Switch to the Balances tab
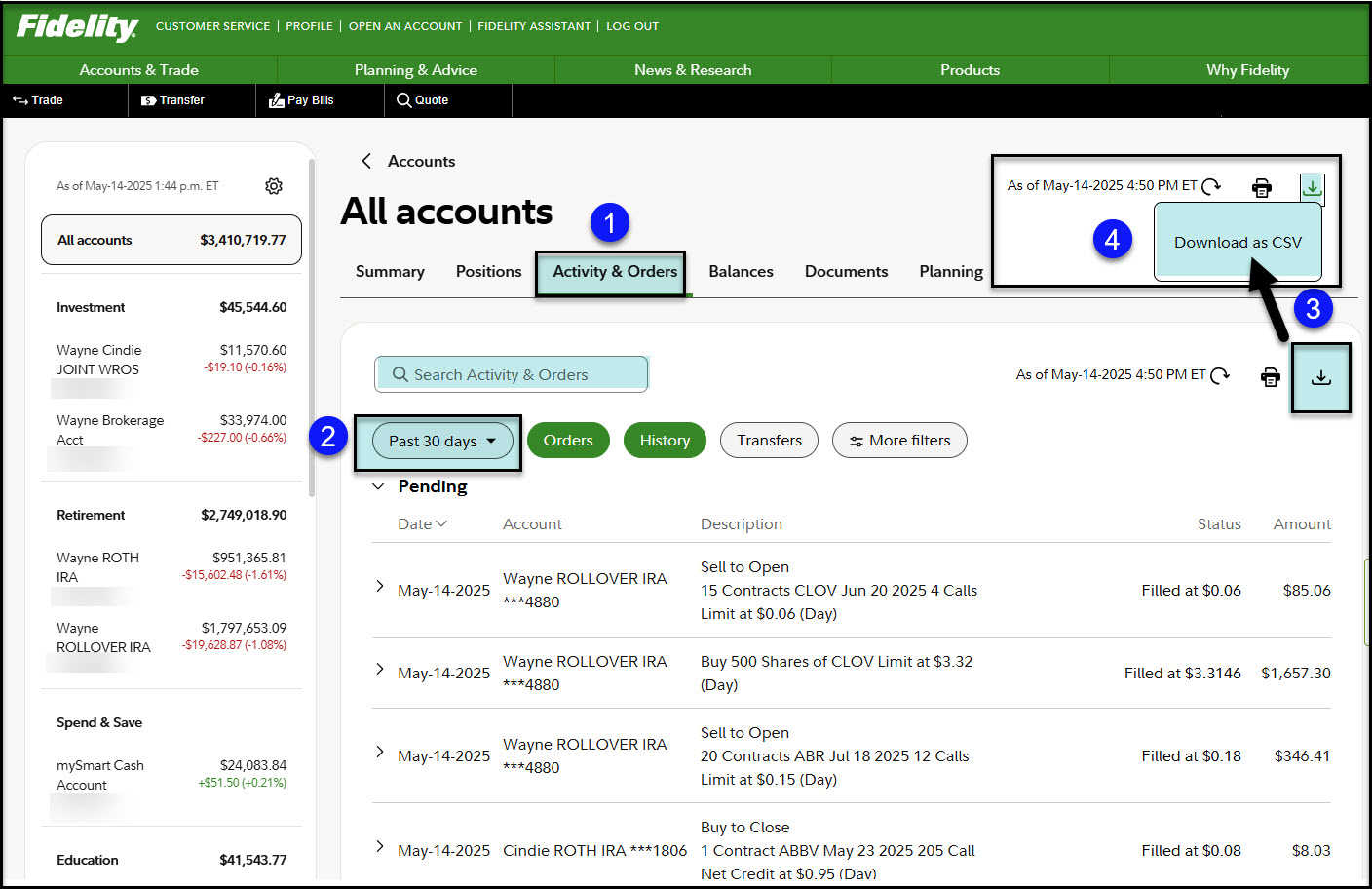Viewport: 1372px width, 889px height. click(x=741, y=271)
